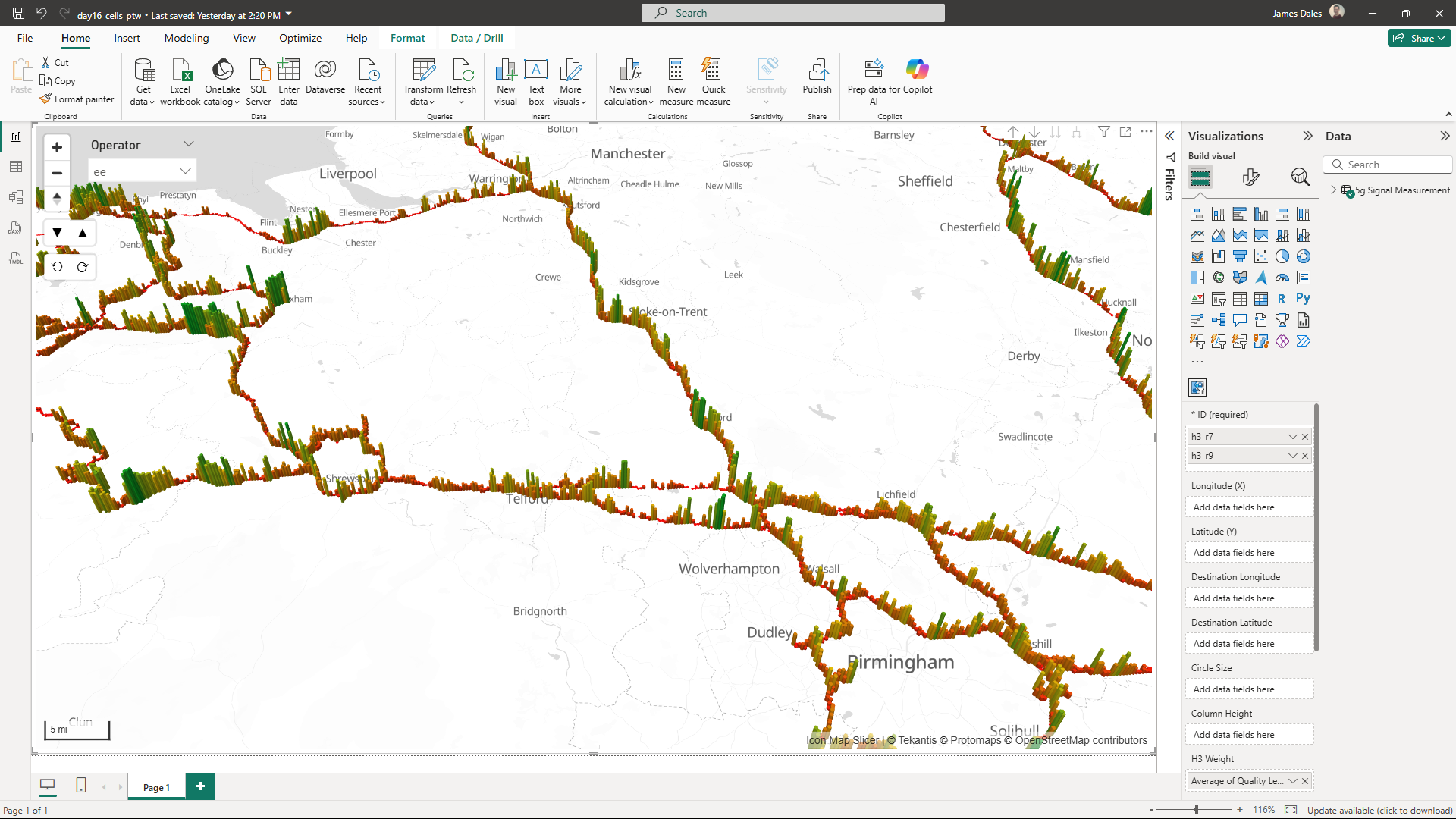Zoom in on the map with plus
This screenshot has height=819, width=1456.
pyautogui.click(x=57, y=147)
